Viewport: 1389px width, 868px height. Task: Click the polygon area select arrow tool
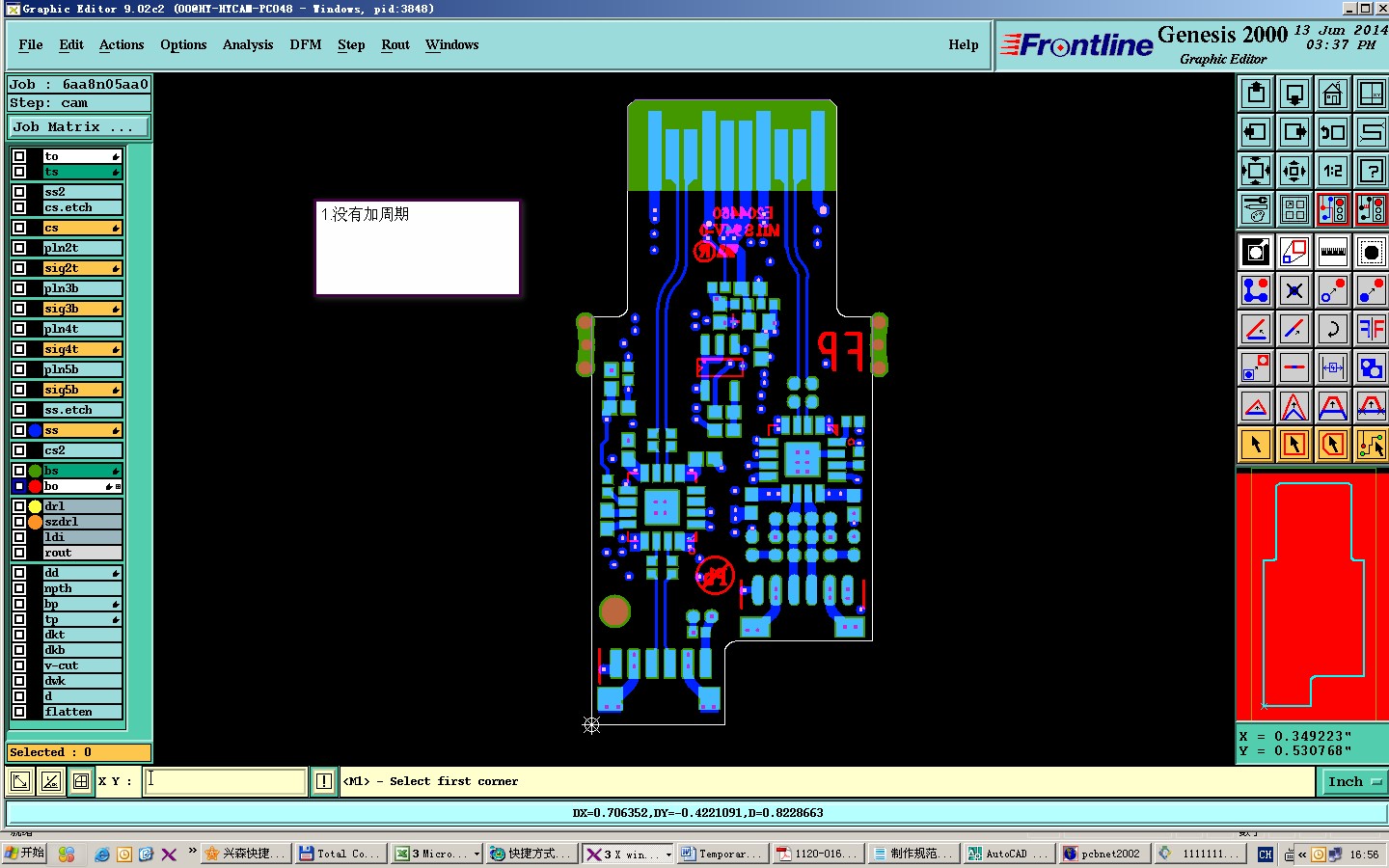click(x=1333, y=445)
